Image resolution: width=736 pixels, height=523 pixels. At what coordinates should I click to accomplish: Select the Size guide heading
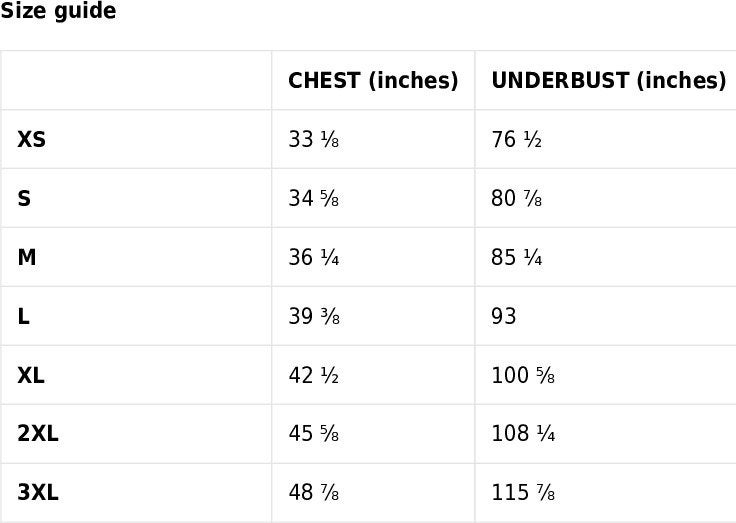coord(58,10)
